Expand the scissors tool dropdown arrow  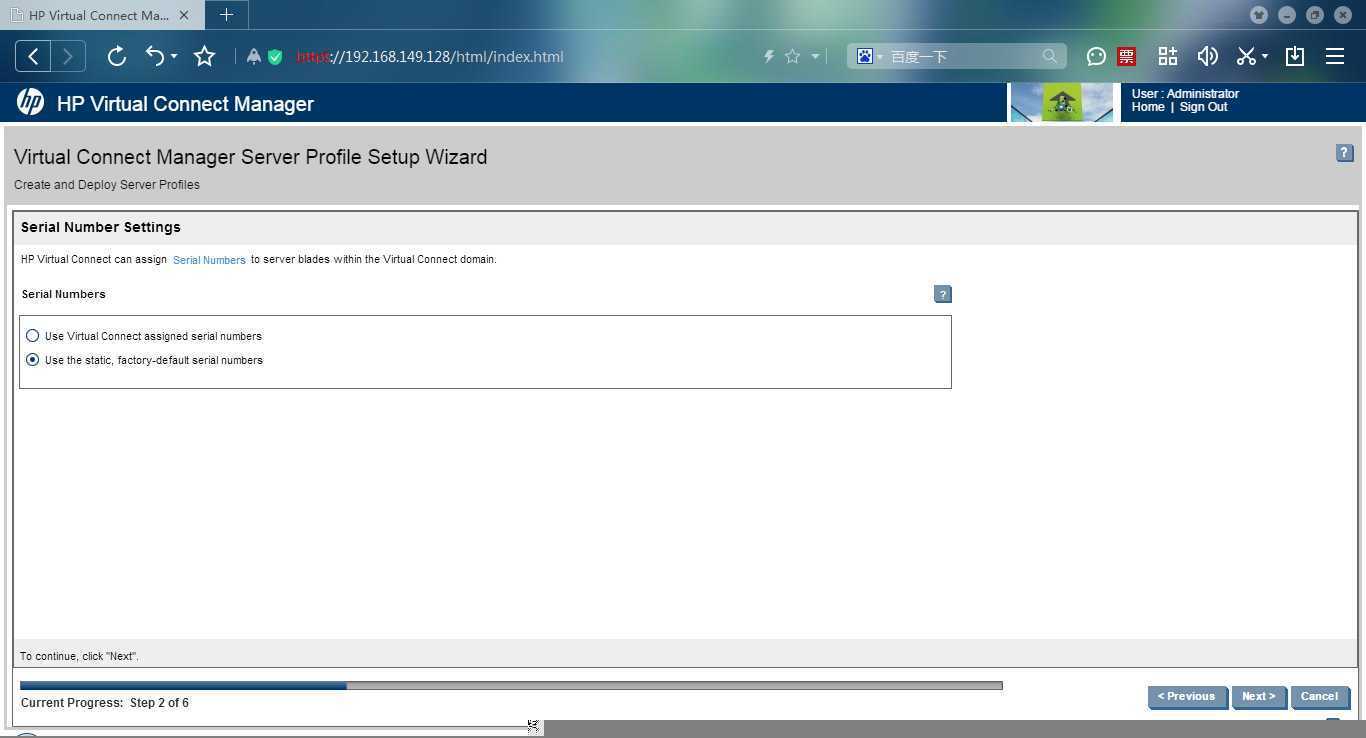pyautogui.click(x=1265, y=57)
